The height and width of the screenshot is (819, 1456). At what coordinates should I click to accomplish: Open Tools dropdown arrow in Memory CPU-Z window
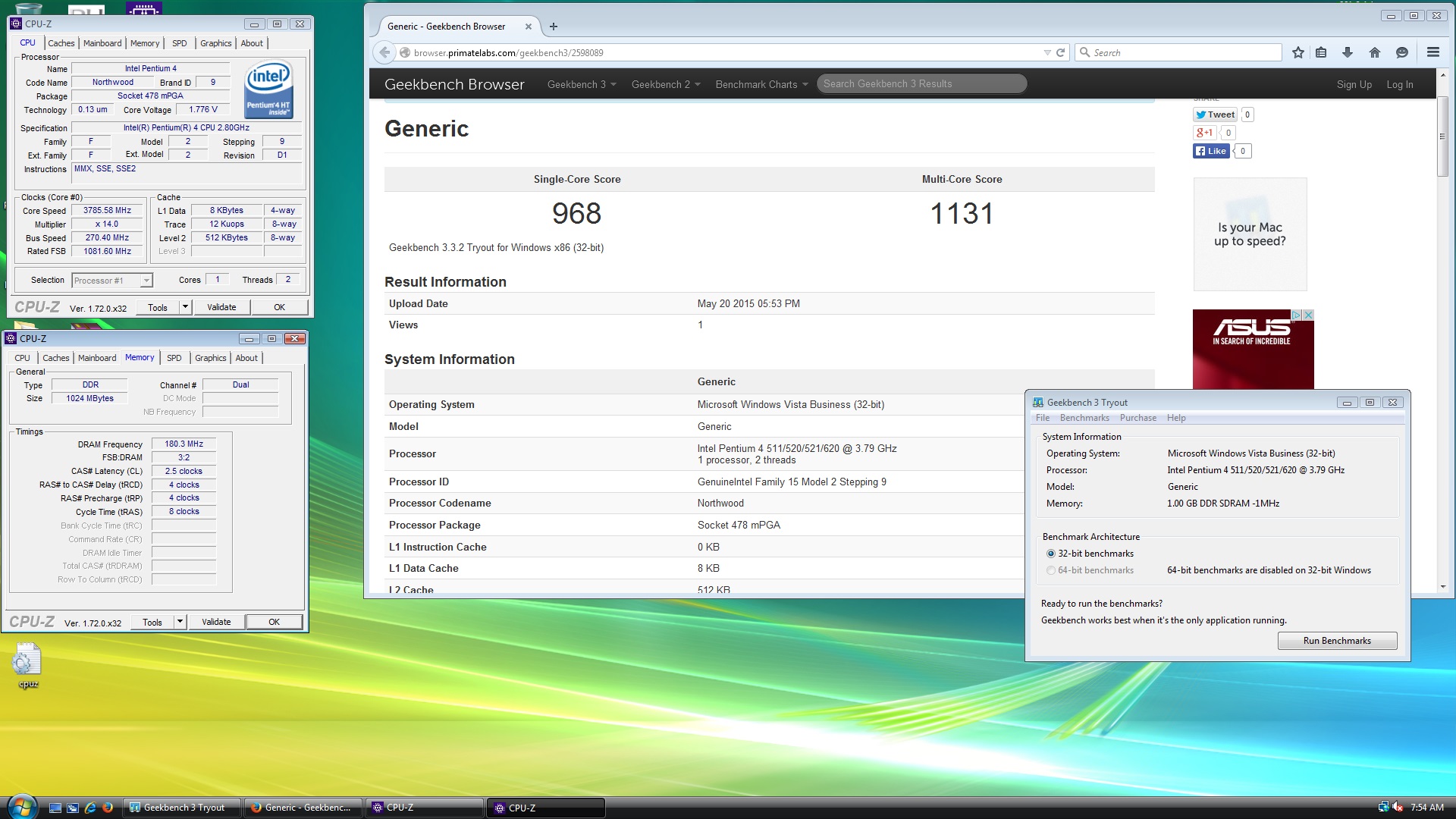[x=180, y=622]
